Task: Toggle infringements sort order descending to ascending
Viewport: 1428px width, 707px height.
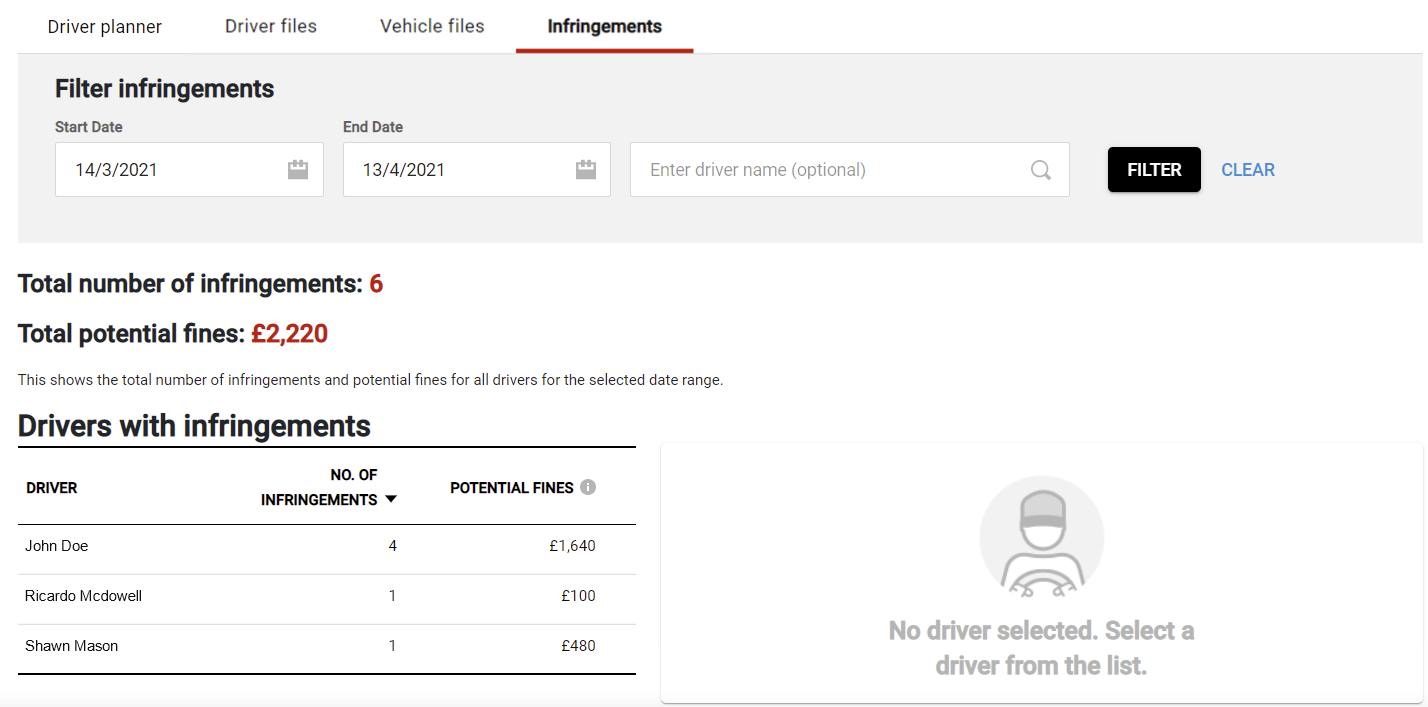Action: [390, 498]
